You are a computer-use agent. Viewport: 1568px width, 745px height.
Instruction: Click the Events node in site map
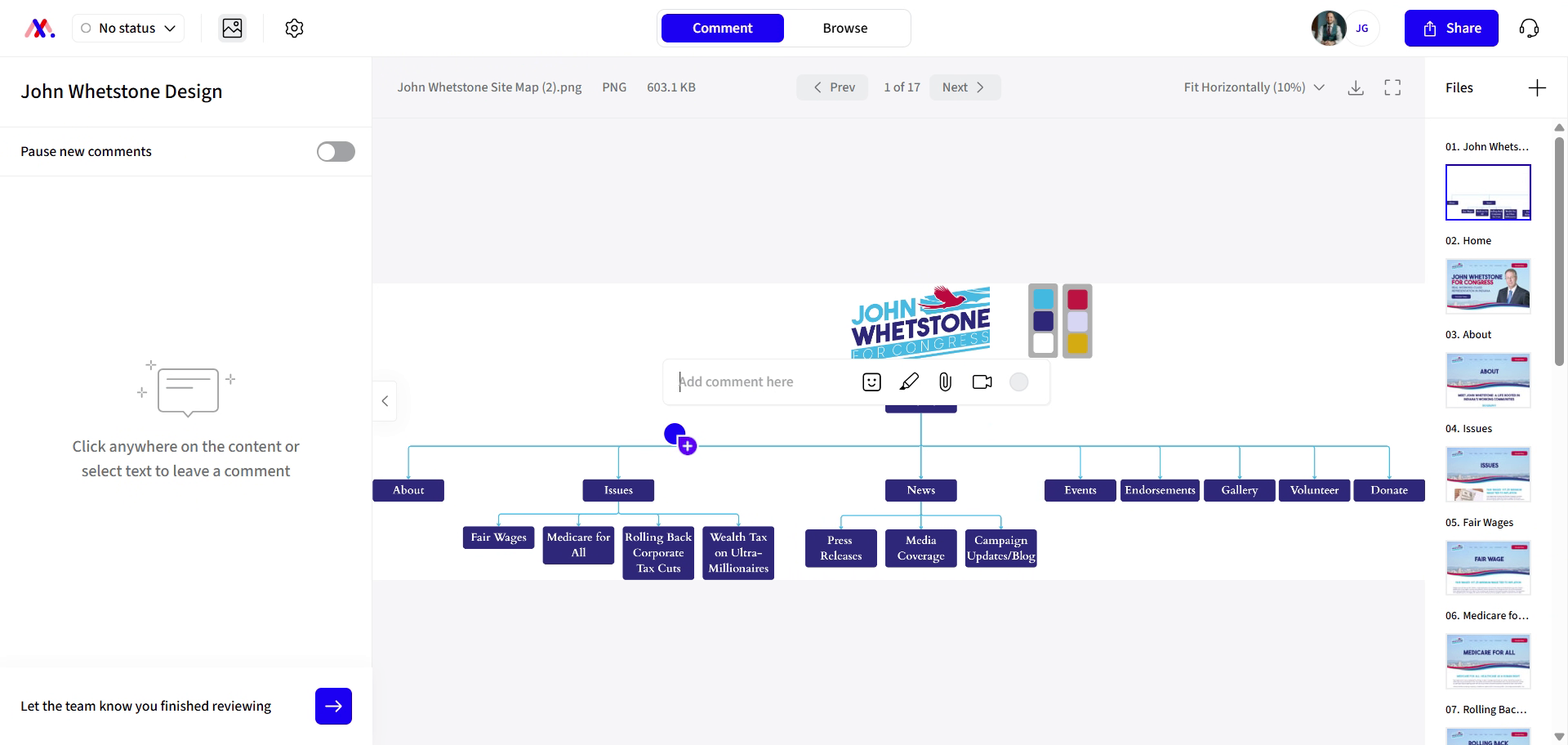point(1080,490)
